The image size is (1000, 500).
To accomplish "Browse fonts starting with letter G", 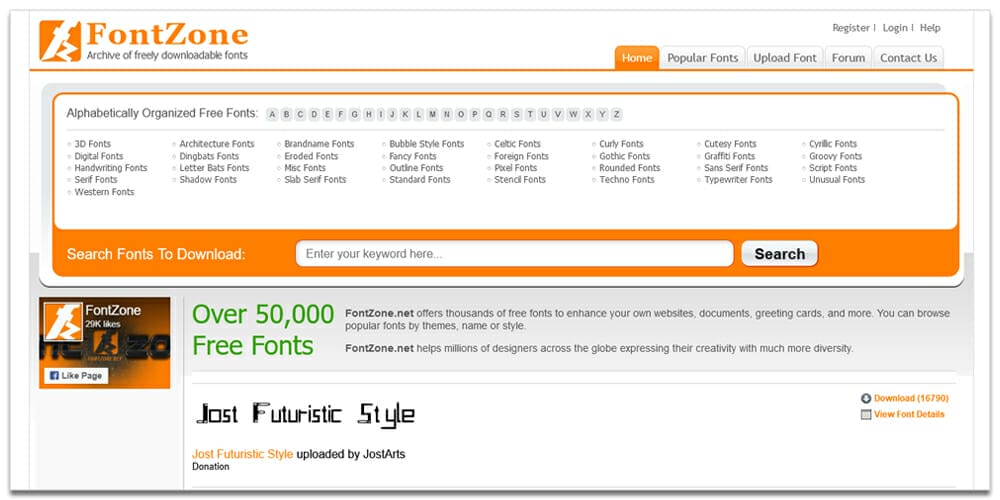I will (354, 115).
